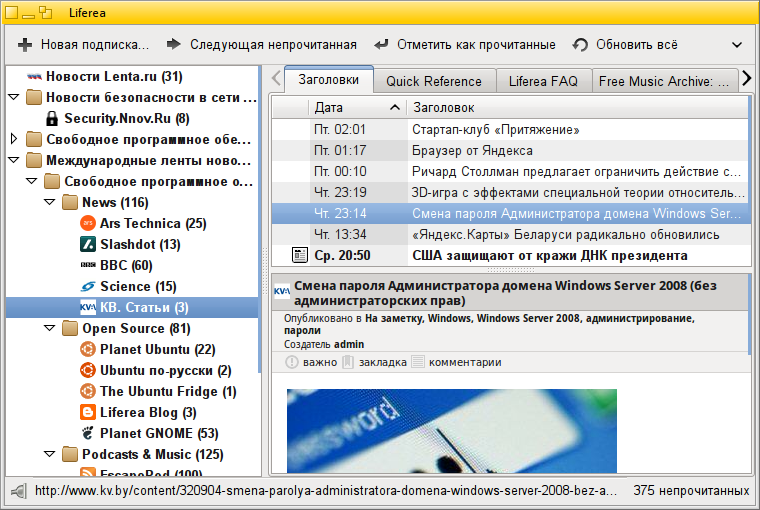Click the refresh-all circular arrow icon
The image size is (760, 510).
pos(580,45)
